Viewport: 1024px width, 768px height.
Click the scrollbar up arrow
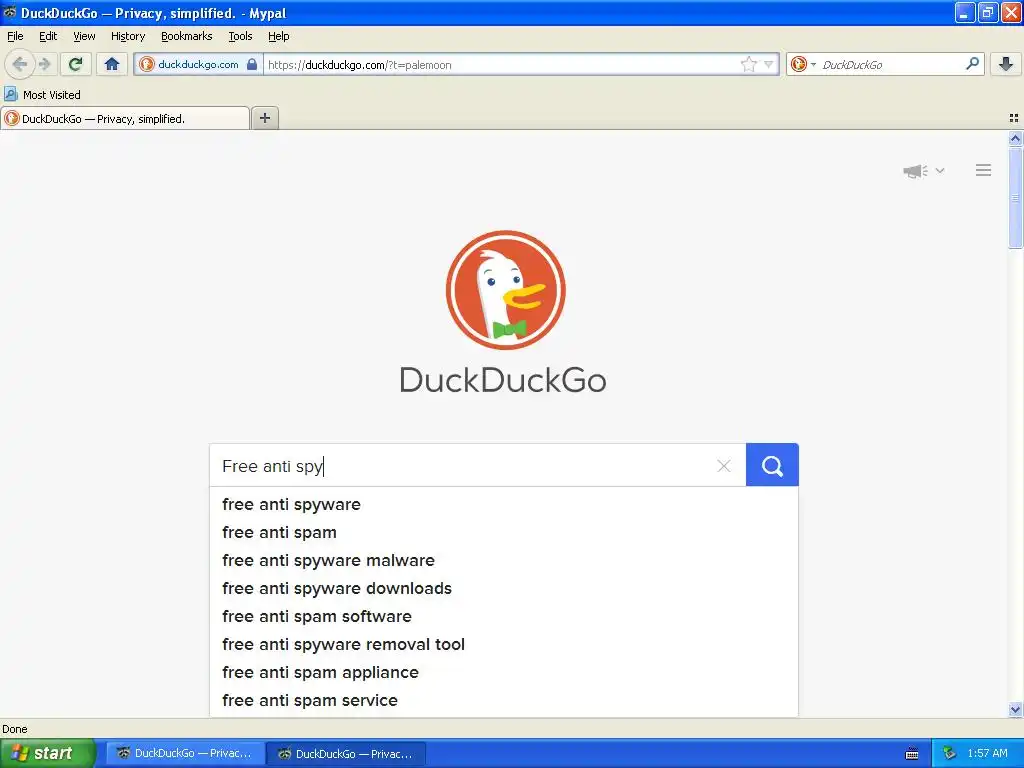pos(1015,138)
